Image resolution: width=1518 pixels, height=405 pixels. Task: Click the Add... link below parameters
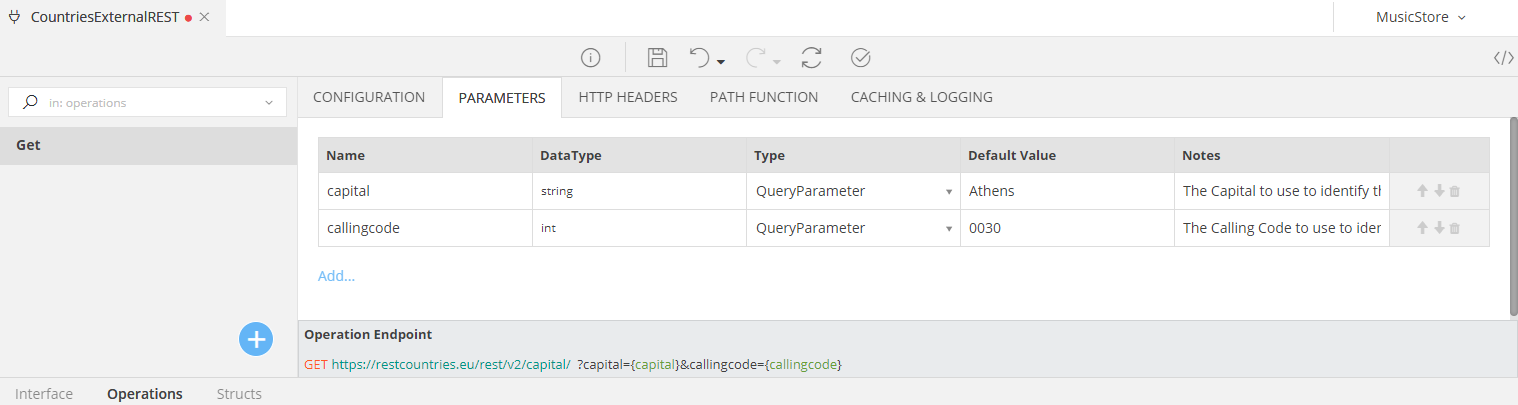point(336,276)
